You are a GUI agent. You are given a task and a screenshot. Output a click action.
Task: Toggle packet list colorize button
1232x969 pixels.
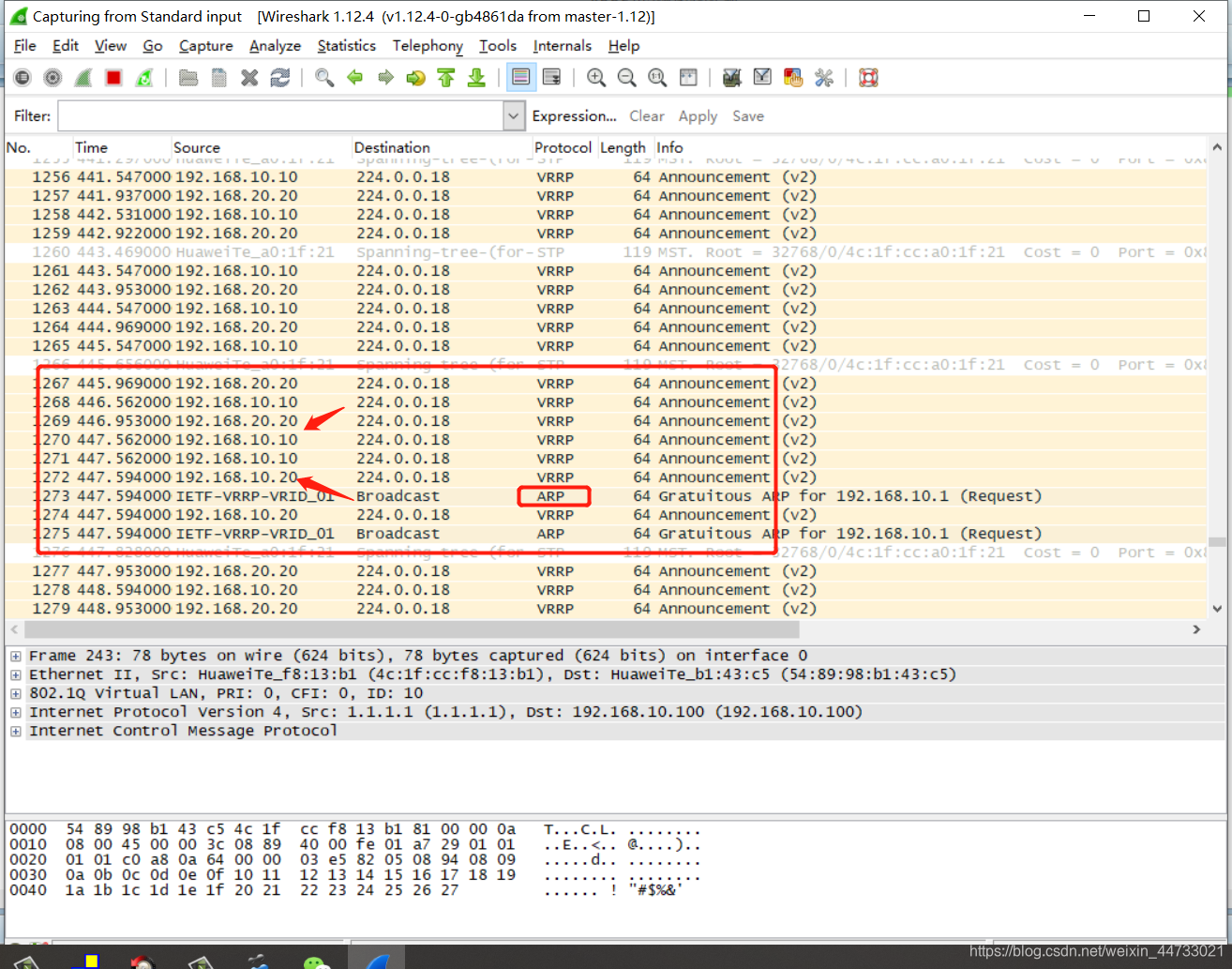tap(521, 78)
